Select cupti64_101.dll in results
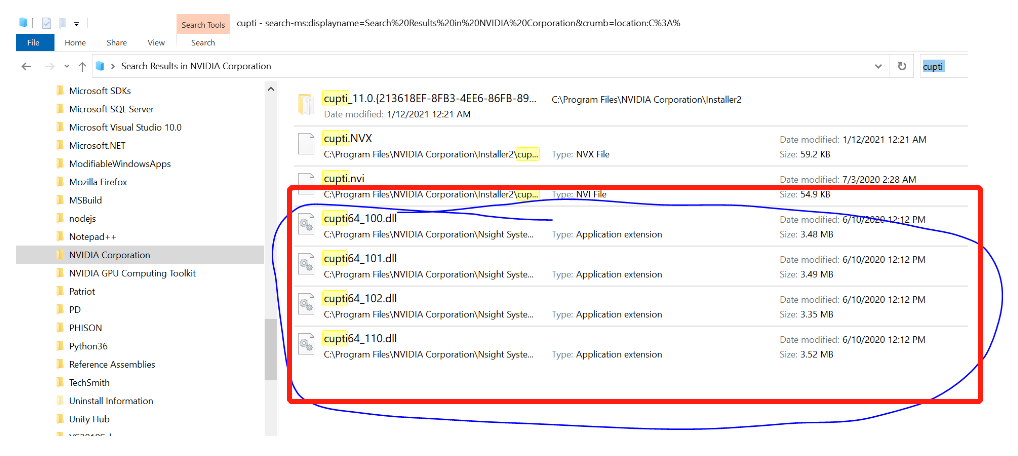Image resolution: width=1018 pixels, height=456 pixels. 628,266
